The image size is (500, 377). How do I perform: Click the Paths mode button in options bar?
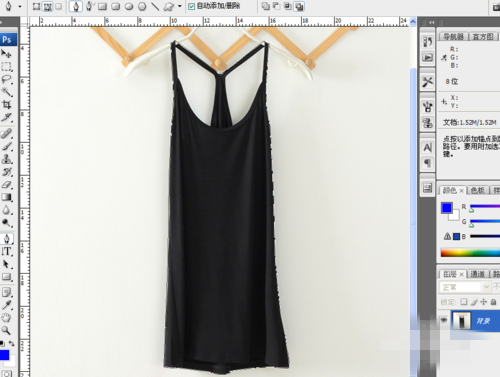pos(48,6)
